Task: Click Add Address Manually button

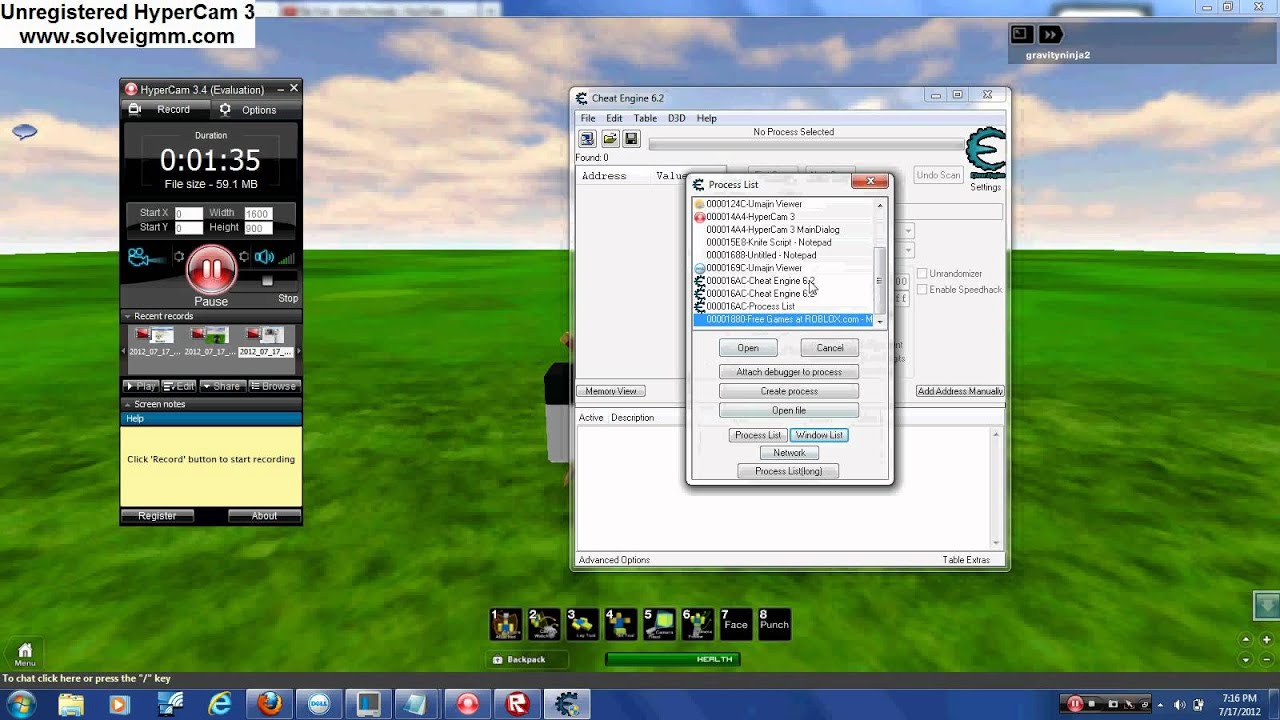Action: tap(960, 391)
